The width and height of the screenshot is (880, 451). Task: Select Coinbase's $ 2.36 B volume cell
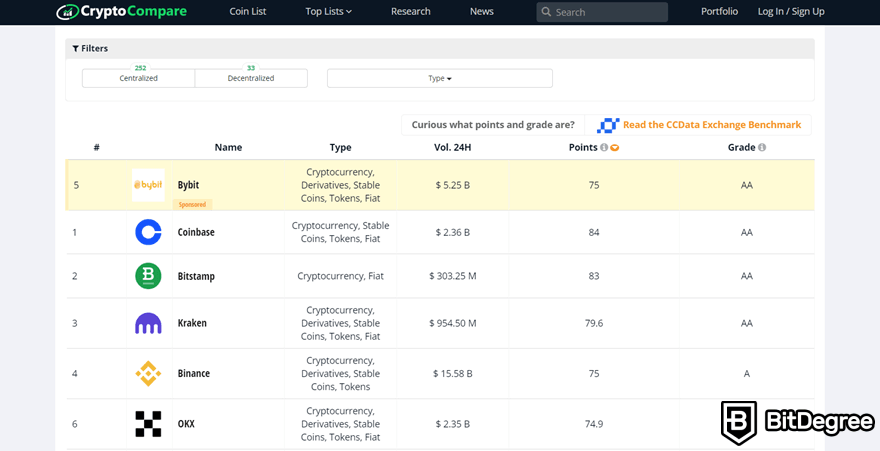point(452,232)
